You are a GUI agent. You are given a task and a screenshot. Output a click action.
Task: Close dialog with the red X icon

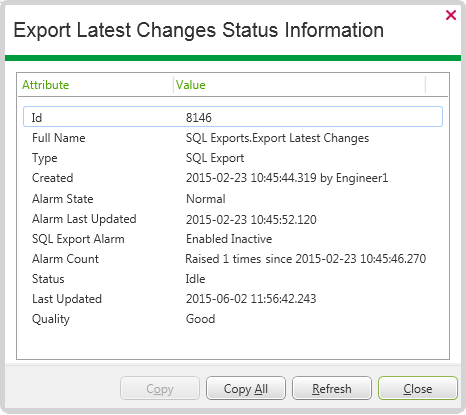coord(451,15)
